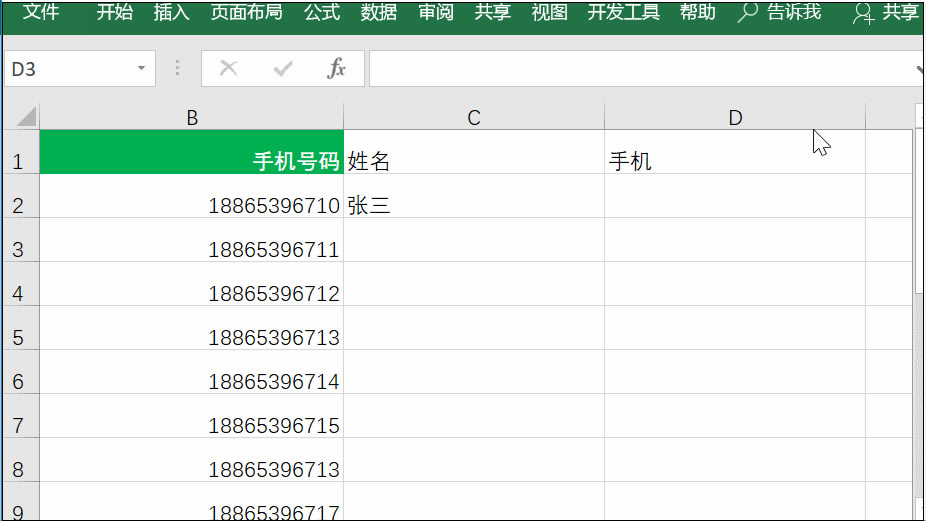Click empty cell C3 beside 18865396711
Image resolution: width=926 pixels, height=521 pixels.
click(474, 240)
